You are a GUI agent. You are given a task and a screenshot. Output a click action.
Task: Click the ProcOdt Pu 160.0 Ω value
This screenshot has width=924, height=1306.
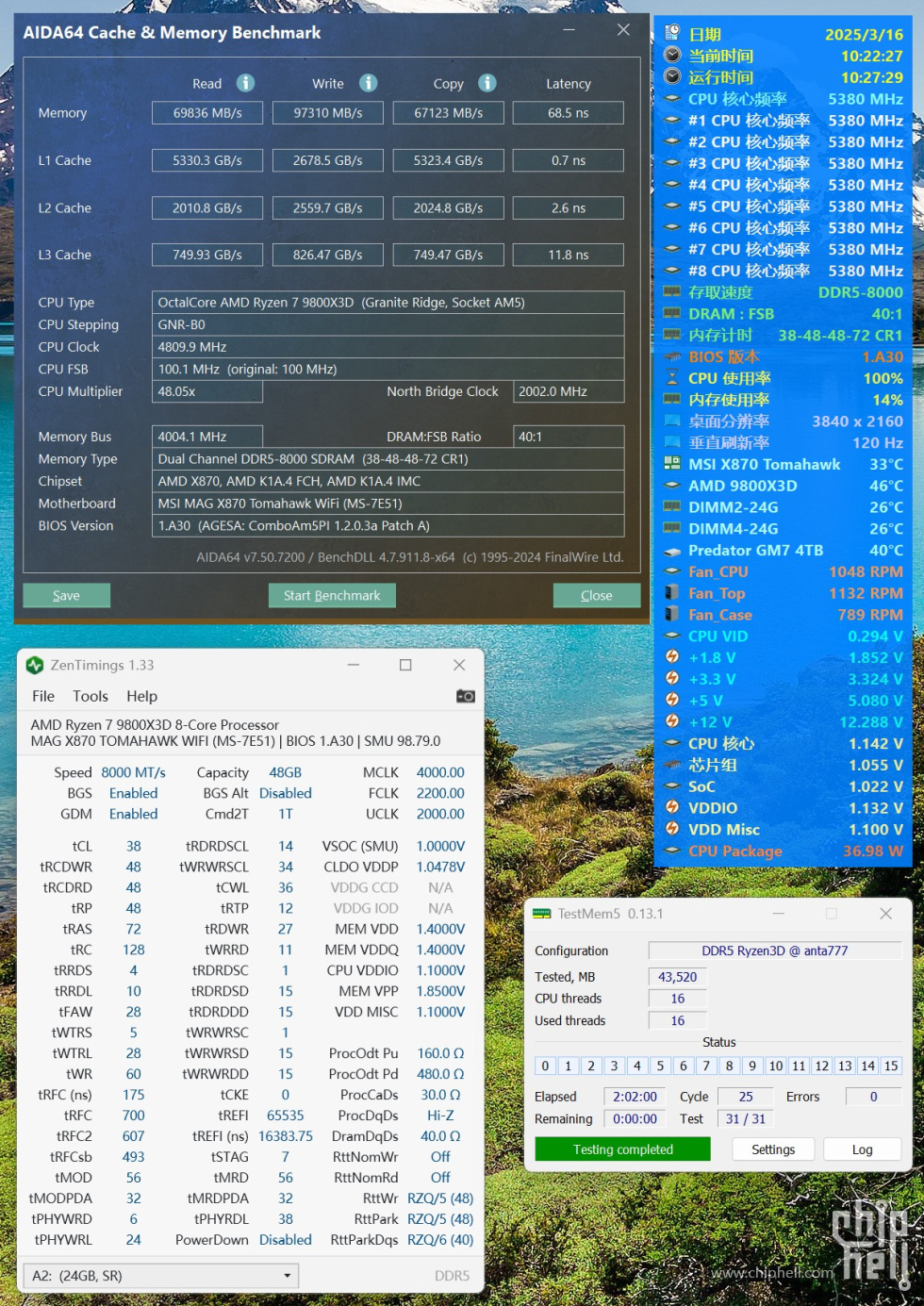(440, 1053)
